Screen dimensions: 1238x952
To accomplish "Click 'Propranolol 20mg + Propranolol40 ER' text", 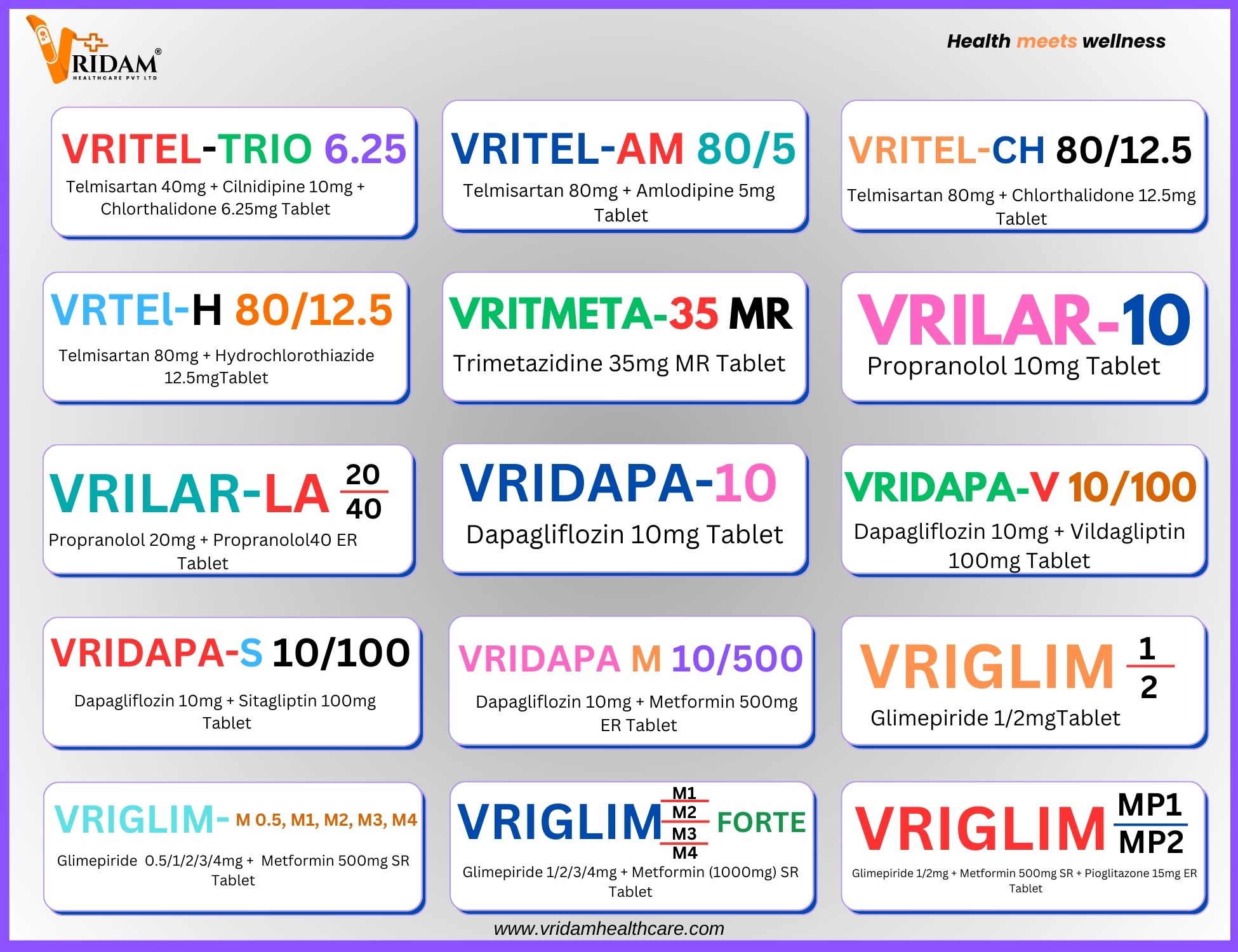I will point(203,539).
